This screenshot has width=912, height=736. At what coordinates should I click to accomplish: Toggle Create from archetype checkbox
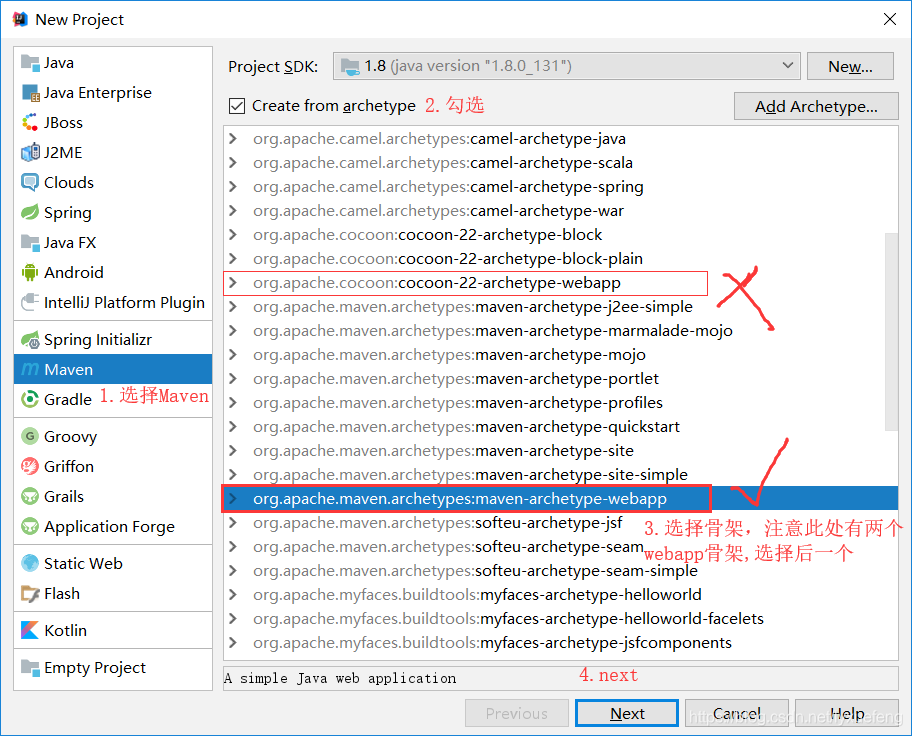point(237,106)
